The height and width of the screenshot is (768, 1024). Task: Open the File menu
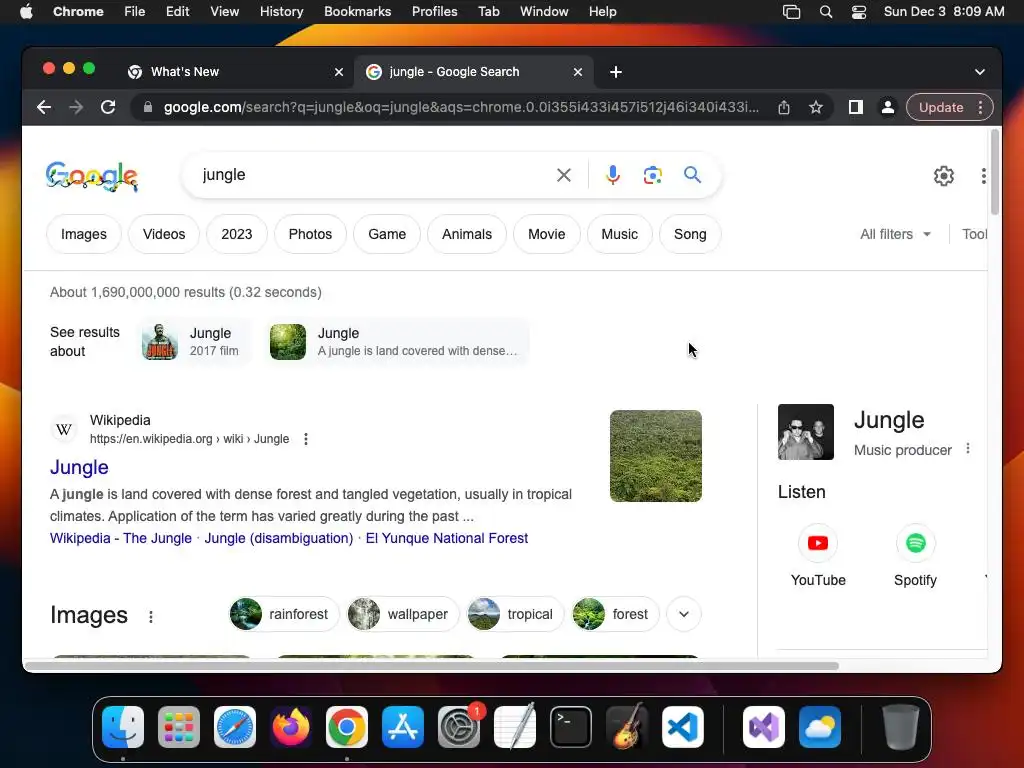click(x=135, y=12)
